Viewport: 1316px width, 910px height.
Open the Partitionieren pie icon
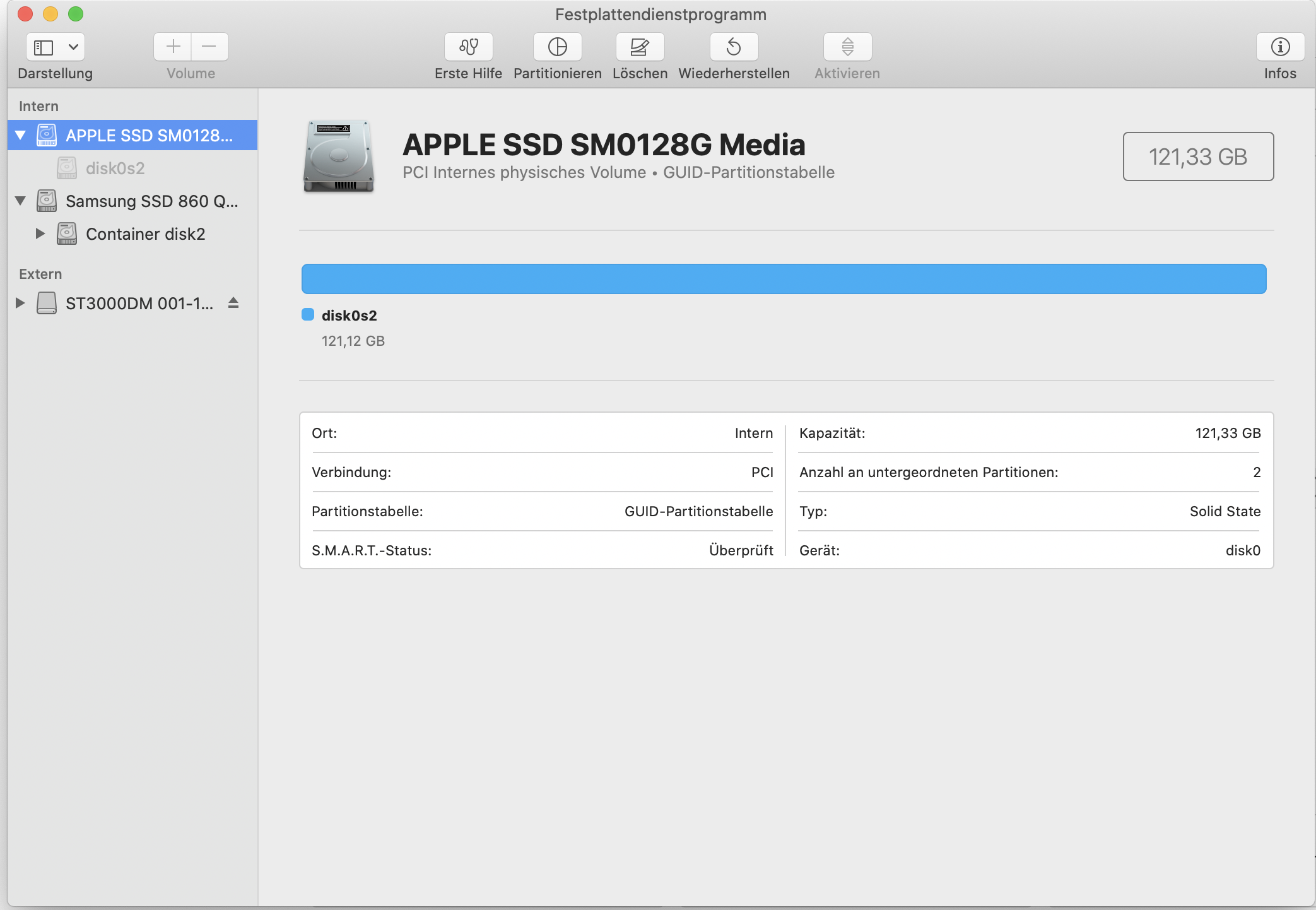pos(557,47)
